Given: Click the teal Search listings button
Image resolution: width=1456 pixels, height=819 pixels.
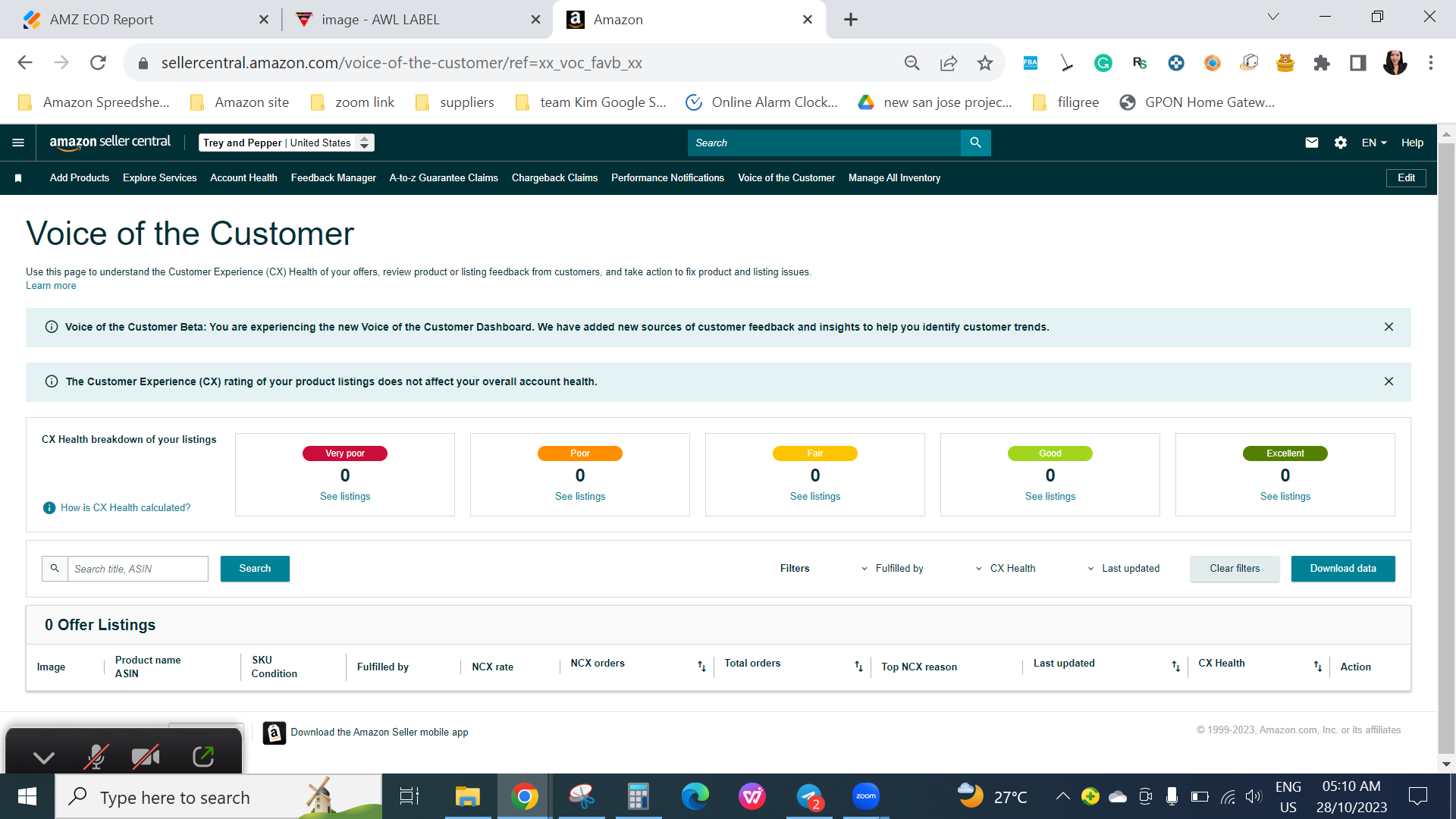Looking at the screenshot, I should 255,569.
